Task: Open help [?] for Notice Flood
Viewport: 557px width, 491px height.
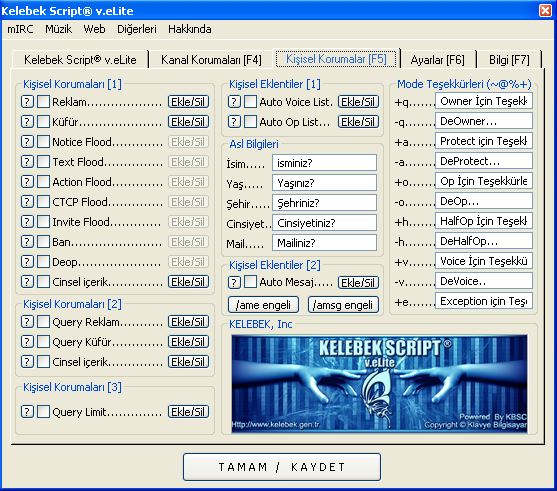Action: (x=27, y=142)
